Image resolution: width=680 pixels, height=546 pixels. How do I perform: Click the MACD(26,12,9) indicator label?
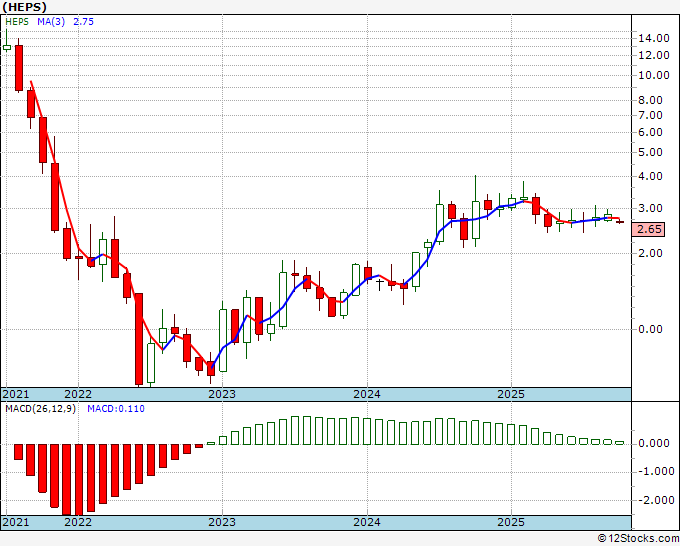click(x=41, y=409)
